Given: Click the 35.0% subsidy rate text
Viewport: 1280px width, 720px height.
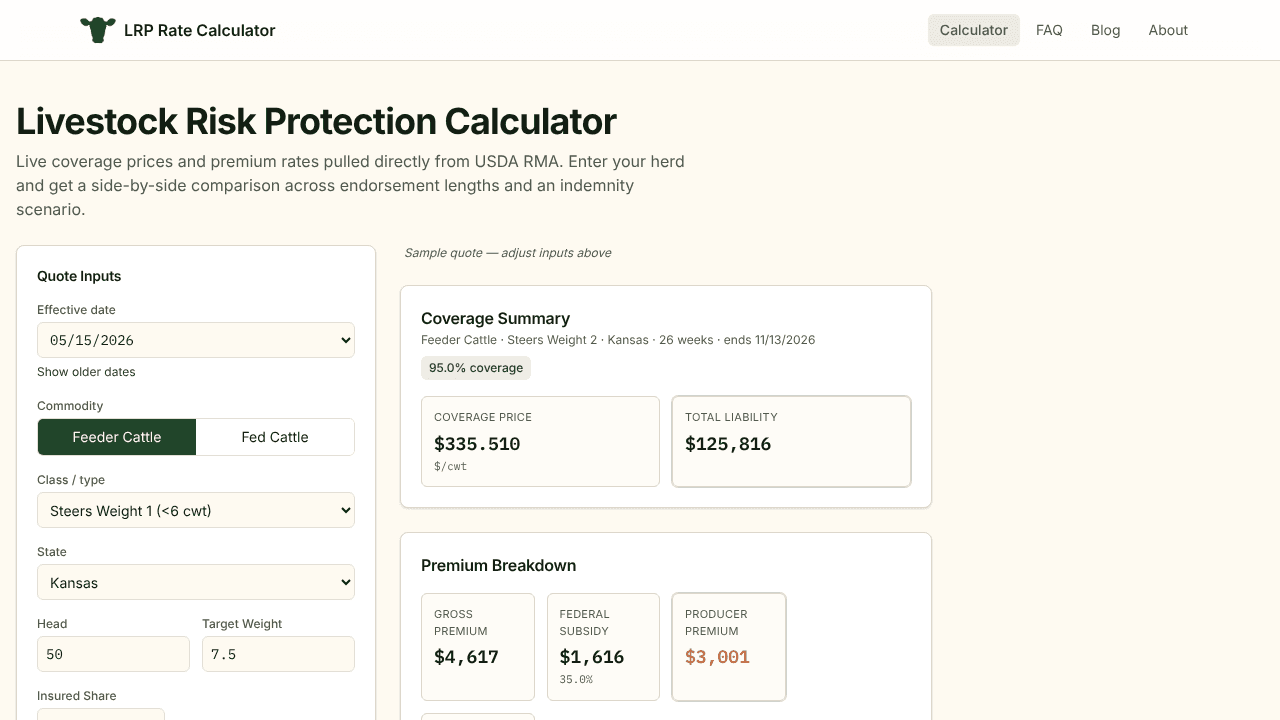Looking at the screenshot, I should 576,680.
